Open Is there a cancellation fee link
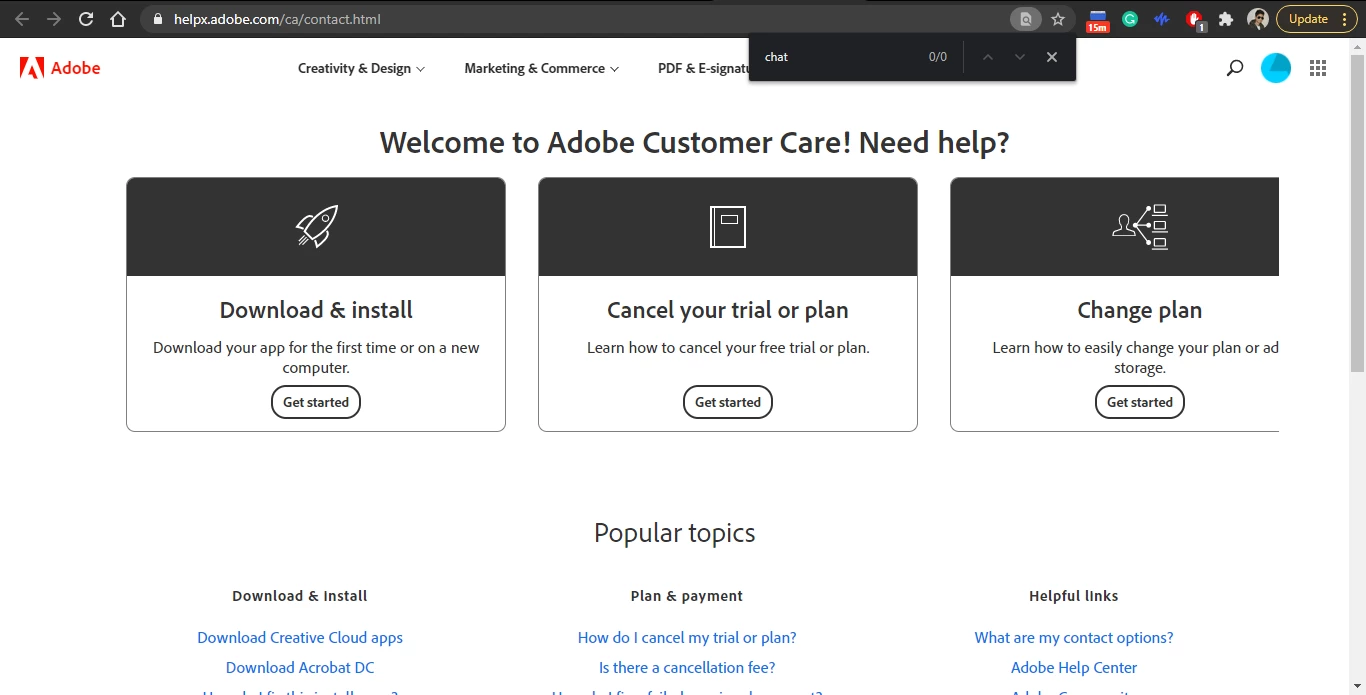Viewport: 1366px width, 695px height. [x=687, y=667]
